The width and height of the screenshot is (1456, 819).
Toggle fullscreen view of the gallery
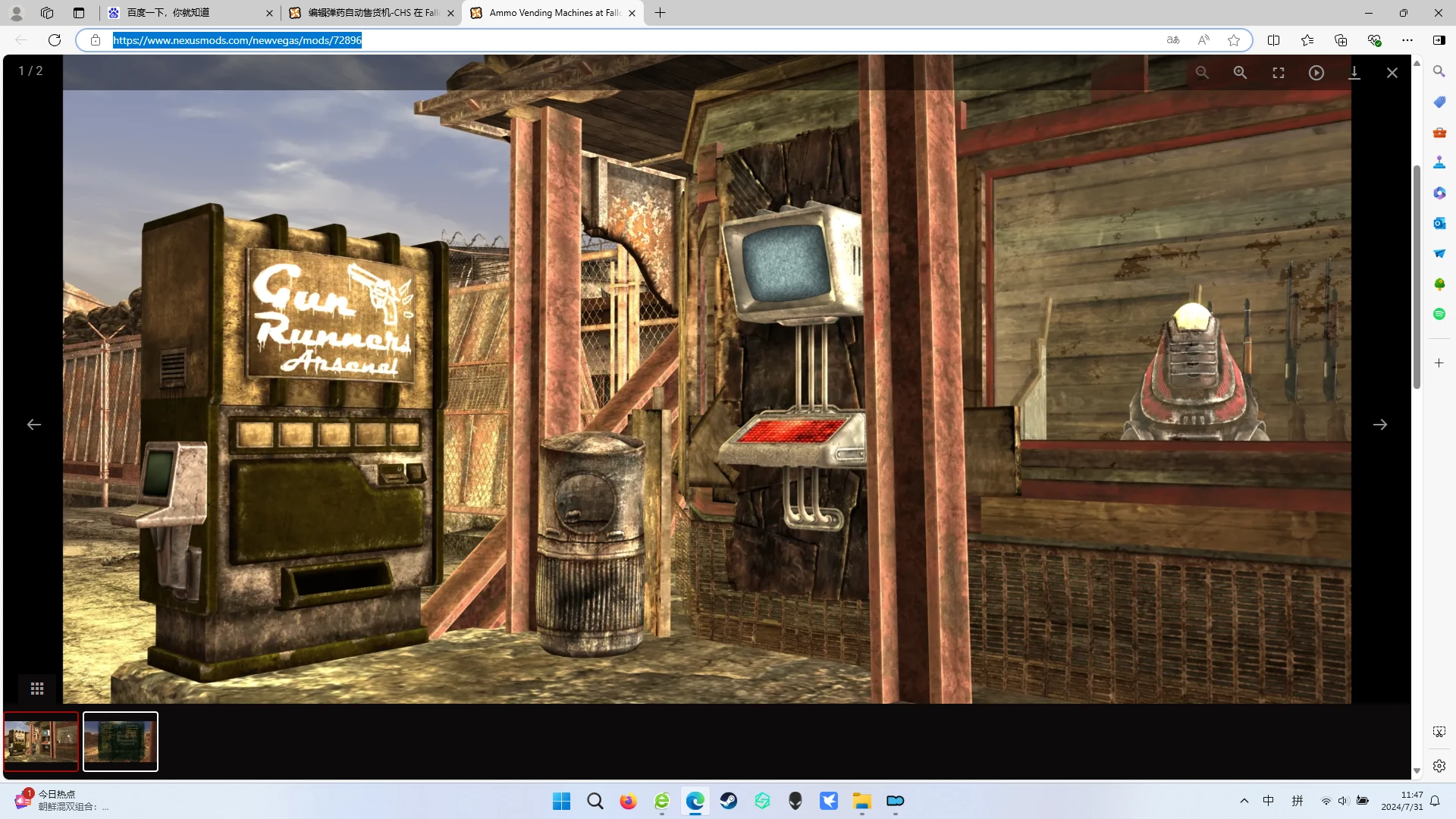(x=1279, y=73)
